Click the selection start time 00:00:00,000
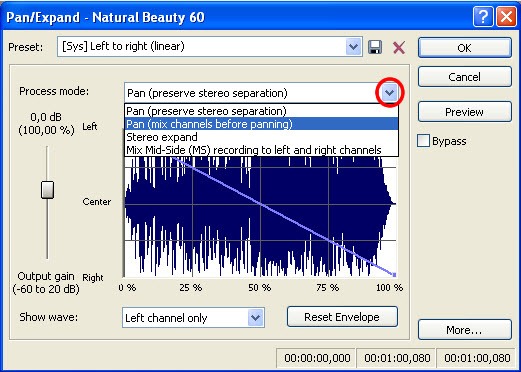The image size is (521, 372). coord(317,358)
